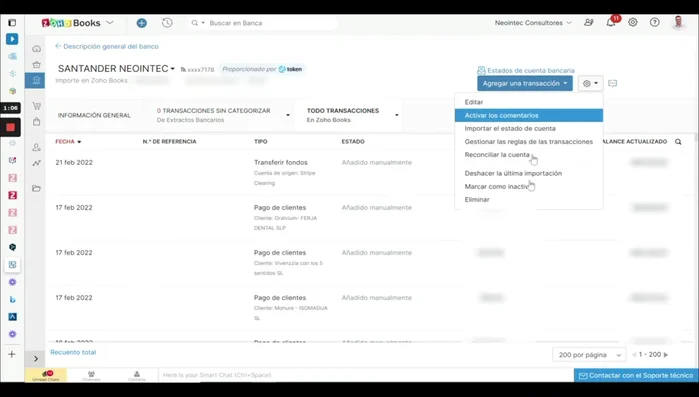Open Accountant person icon in sidebar

(37, 147)
